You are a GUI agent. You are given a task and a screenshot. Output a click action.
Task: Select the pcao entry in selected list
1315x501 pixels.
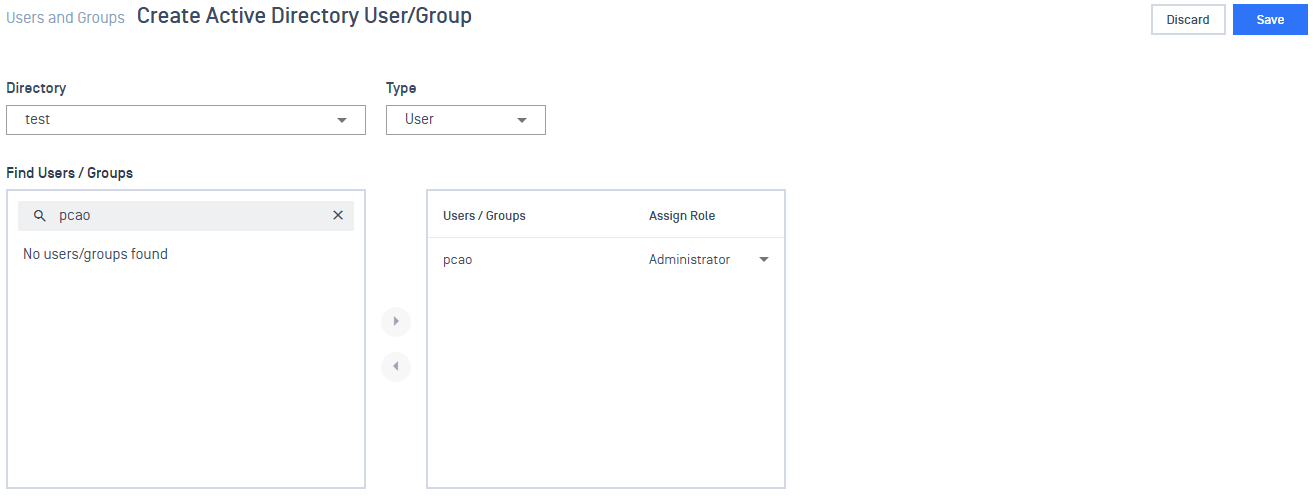[x=458, y=260]
